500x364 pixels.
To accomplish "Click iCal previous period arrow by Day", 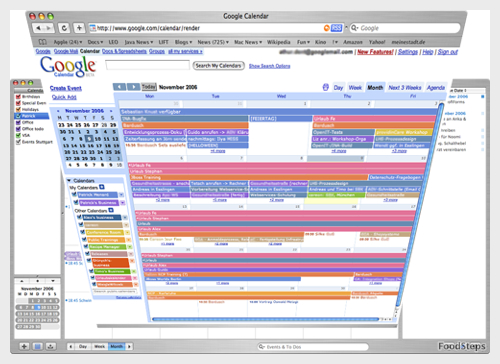I will coord(71,346).
